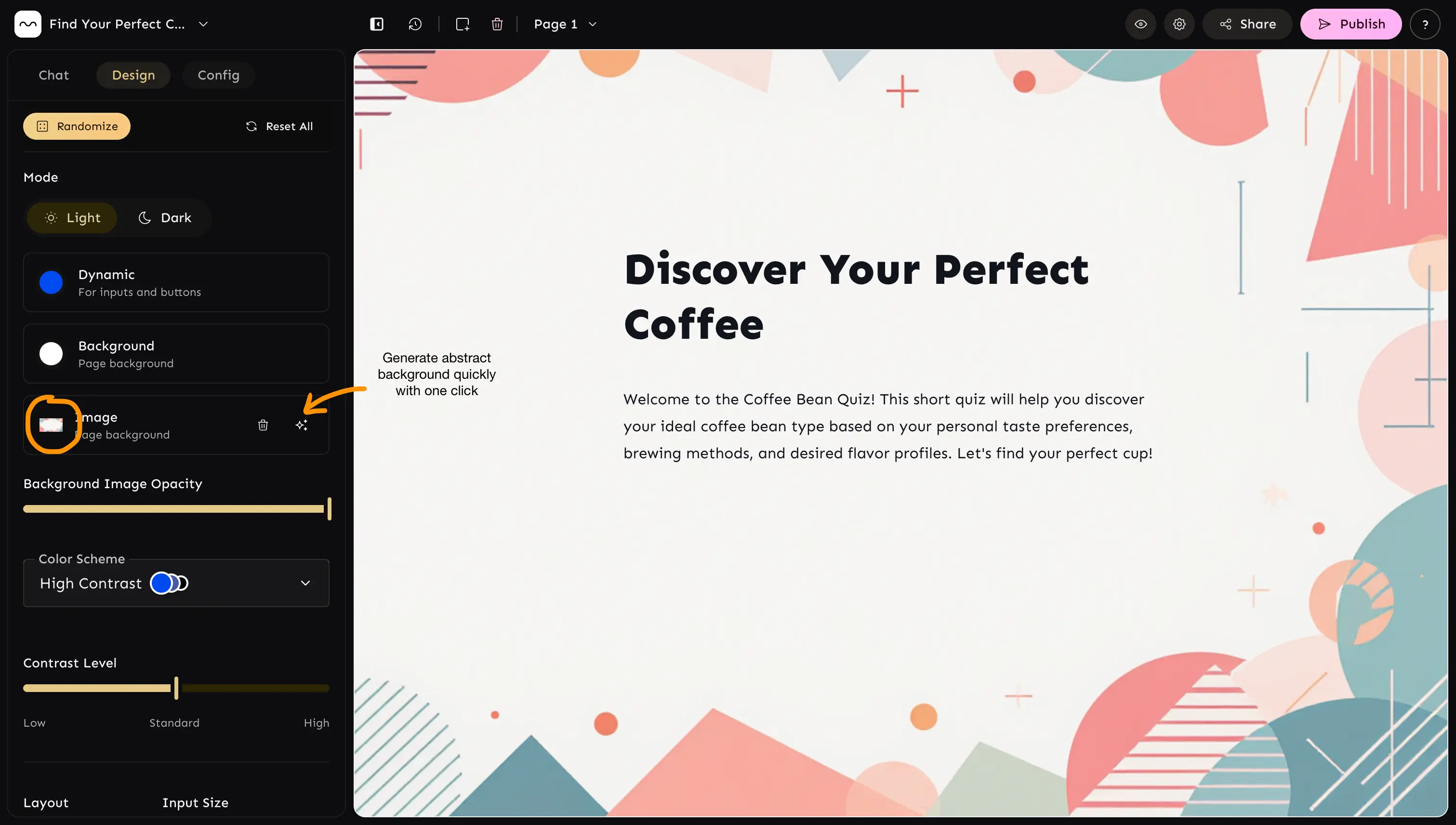Click the Background 'Page background' row text

pyautogui.click(x=126, y=363)
